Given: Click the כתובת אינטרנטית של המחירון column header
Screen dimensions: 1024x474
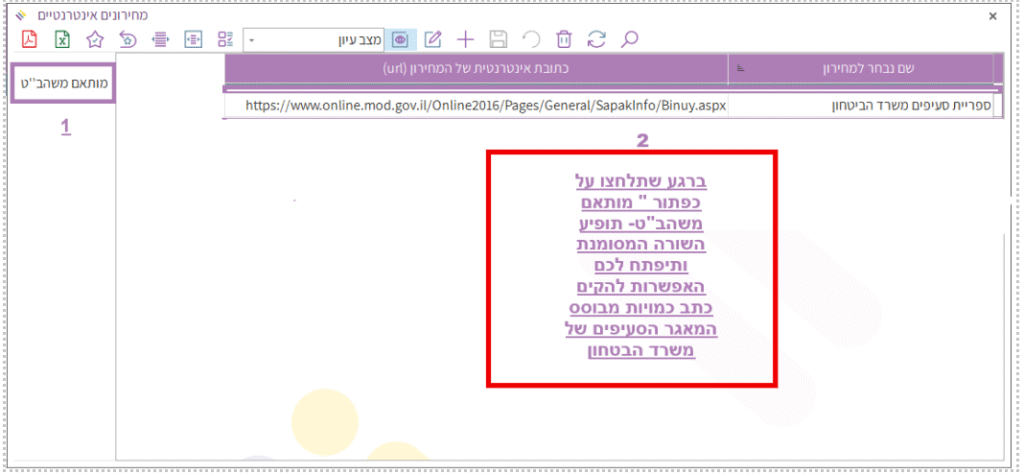Looking at the screenshot, I should tap(476, 69).
